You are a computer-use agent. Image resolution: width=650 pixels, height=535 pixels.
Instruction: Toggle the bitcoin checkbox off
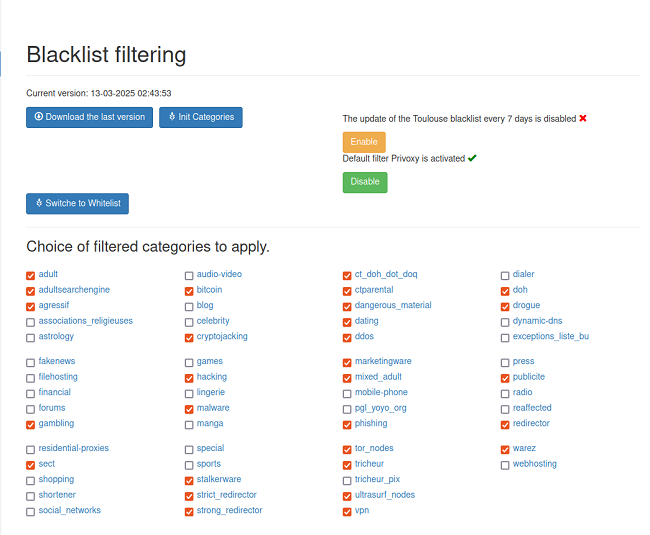(x=189, y=290)
